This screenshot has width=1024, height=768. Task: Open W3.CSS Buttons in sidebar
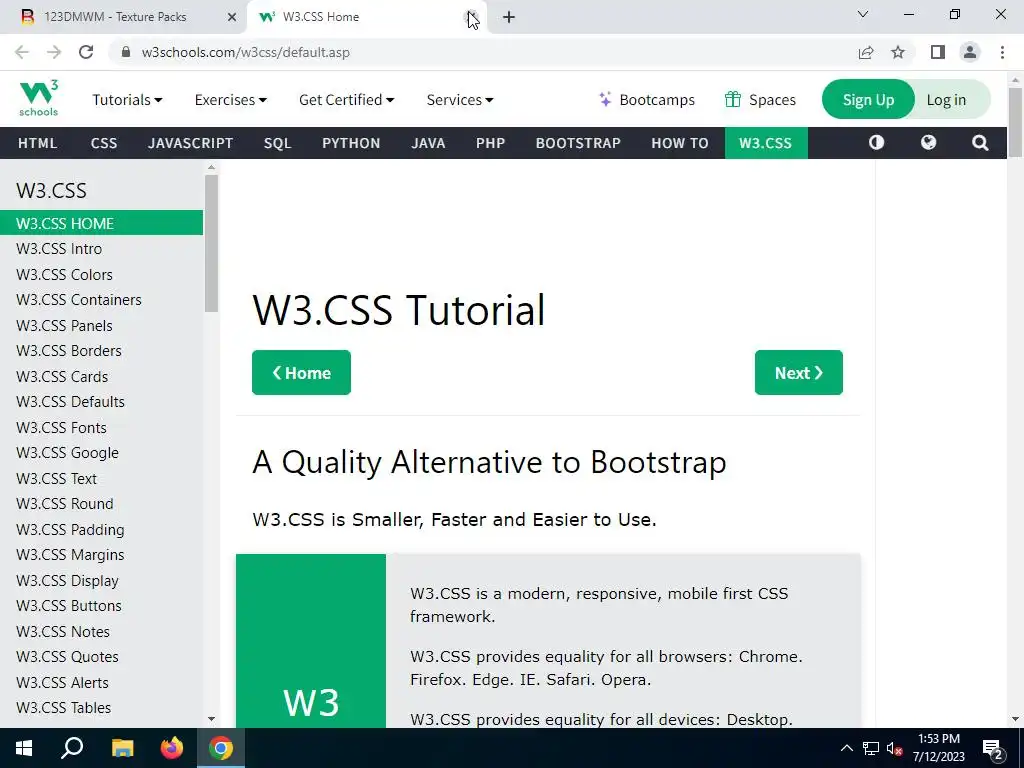(101, 606)
